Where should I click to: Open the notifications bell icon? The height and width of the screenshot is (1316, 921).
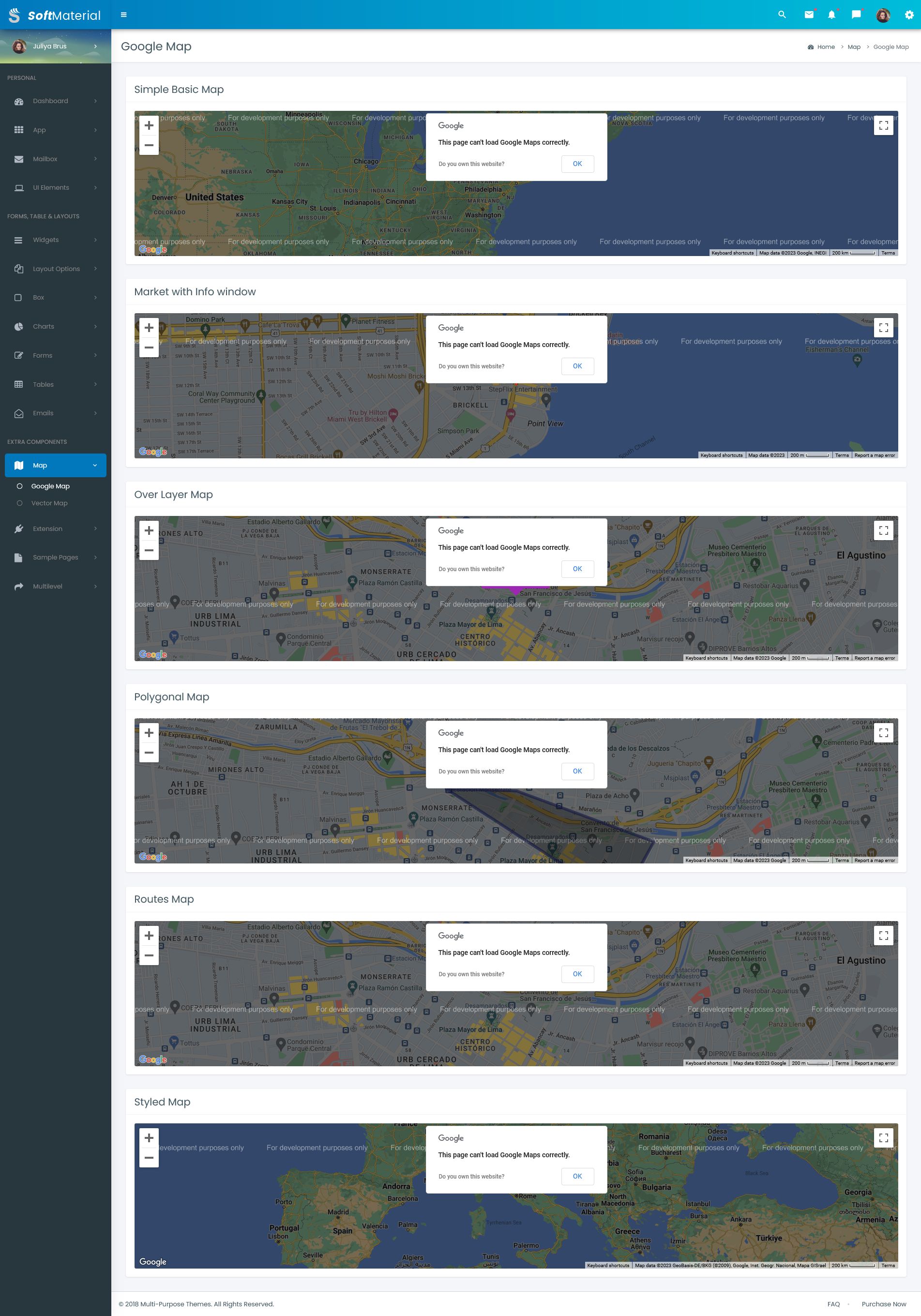831,15
